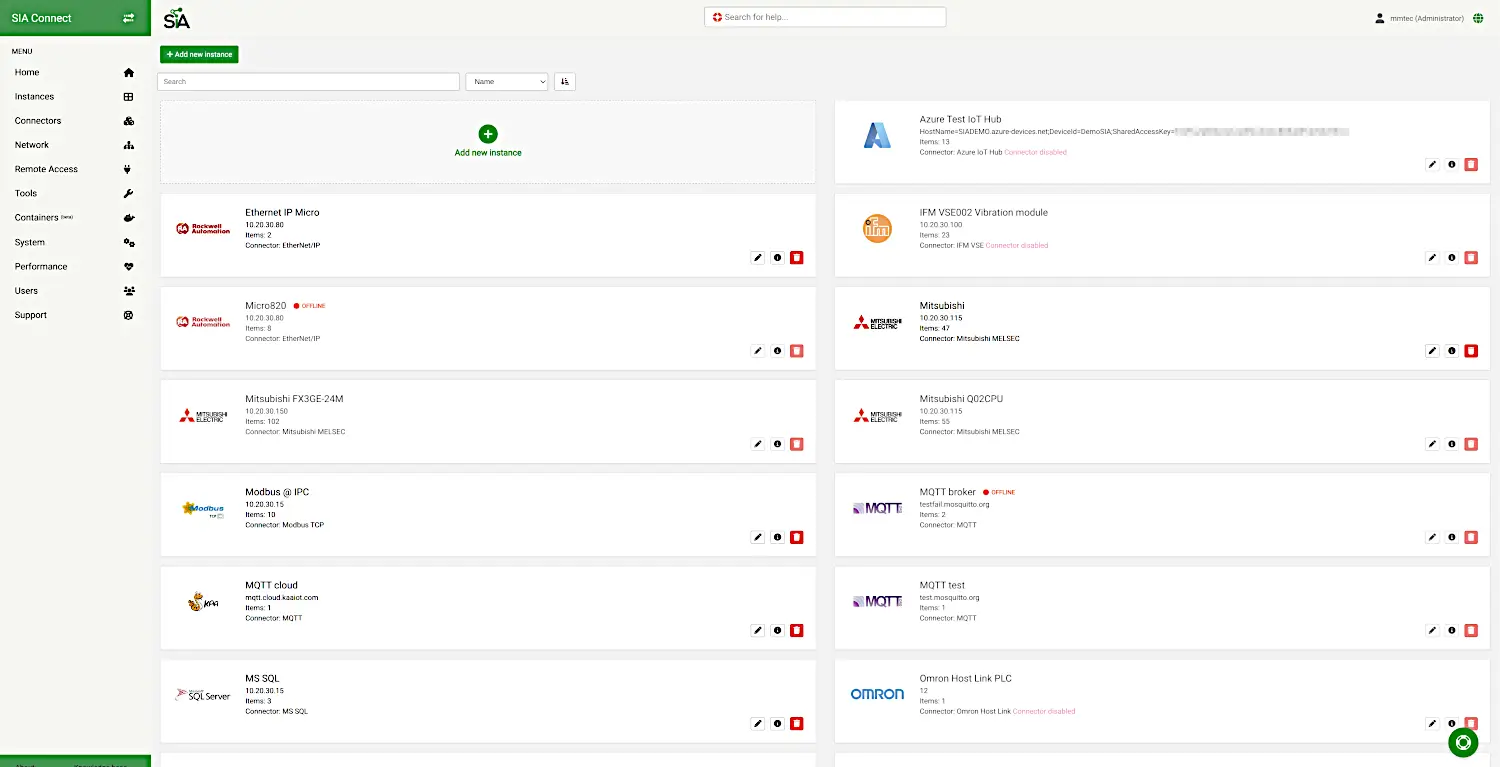Open info for the MQTT broker instance
1500x767 pixels.
point(1451,537)
